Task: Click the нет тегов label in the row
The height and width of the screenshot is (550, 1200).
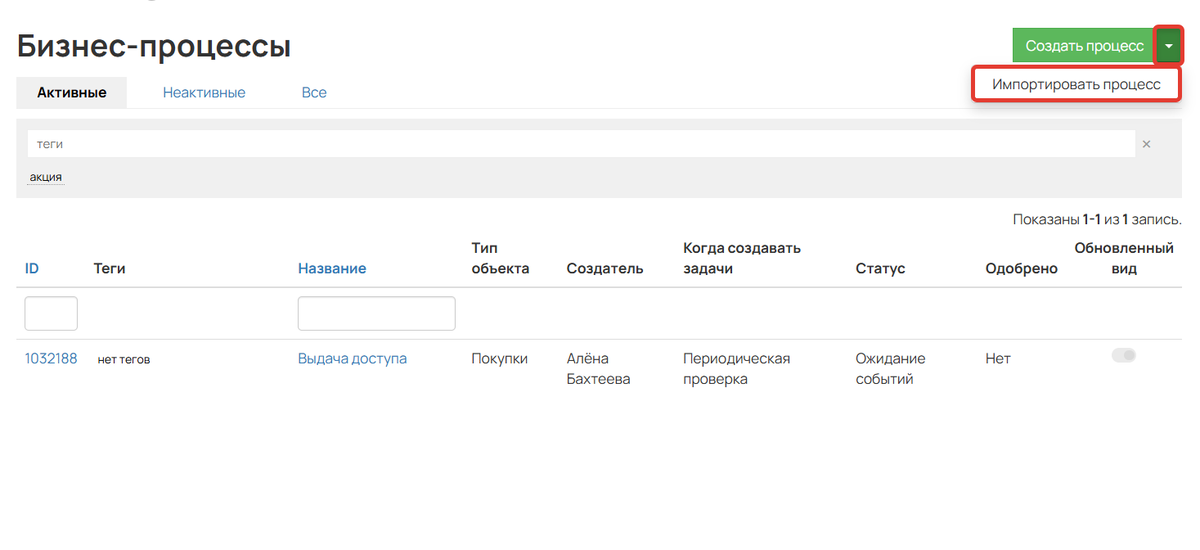Action: pyautogui.click(x=124, y=359)
